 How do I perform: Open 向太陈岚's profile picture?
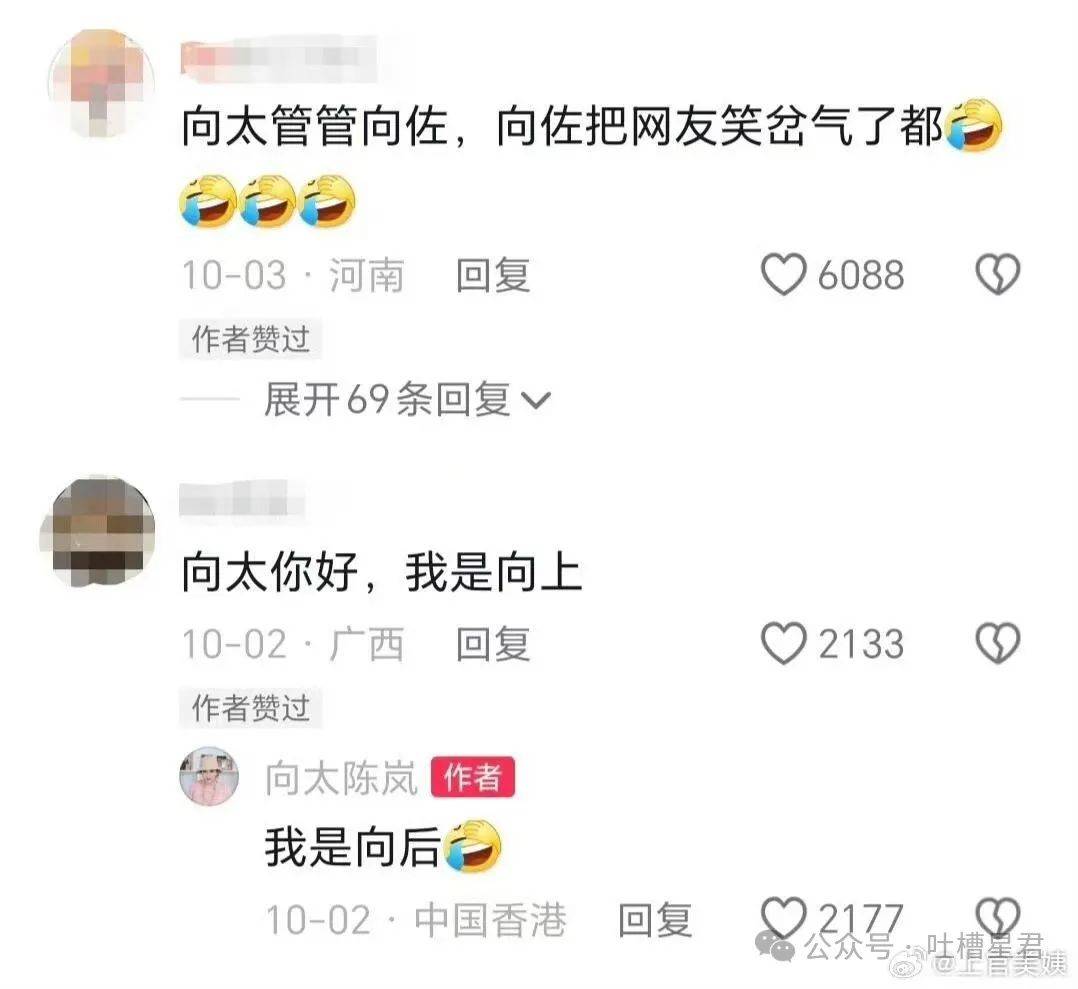209,775
